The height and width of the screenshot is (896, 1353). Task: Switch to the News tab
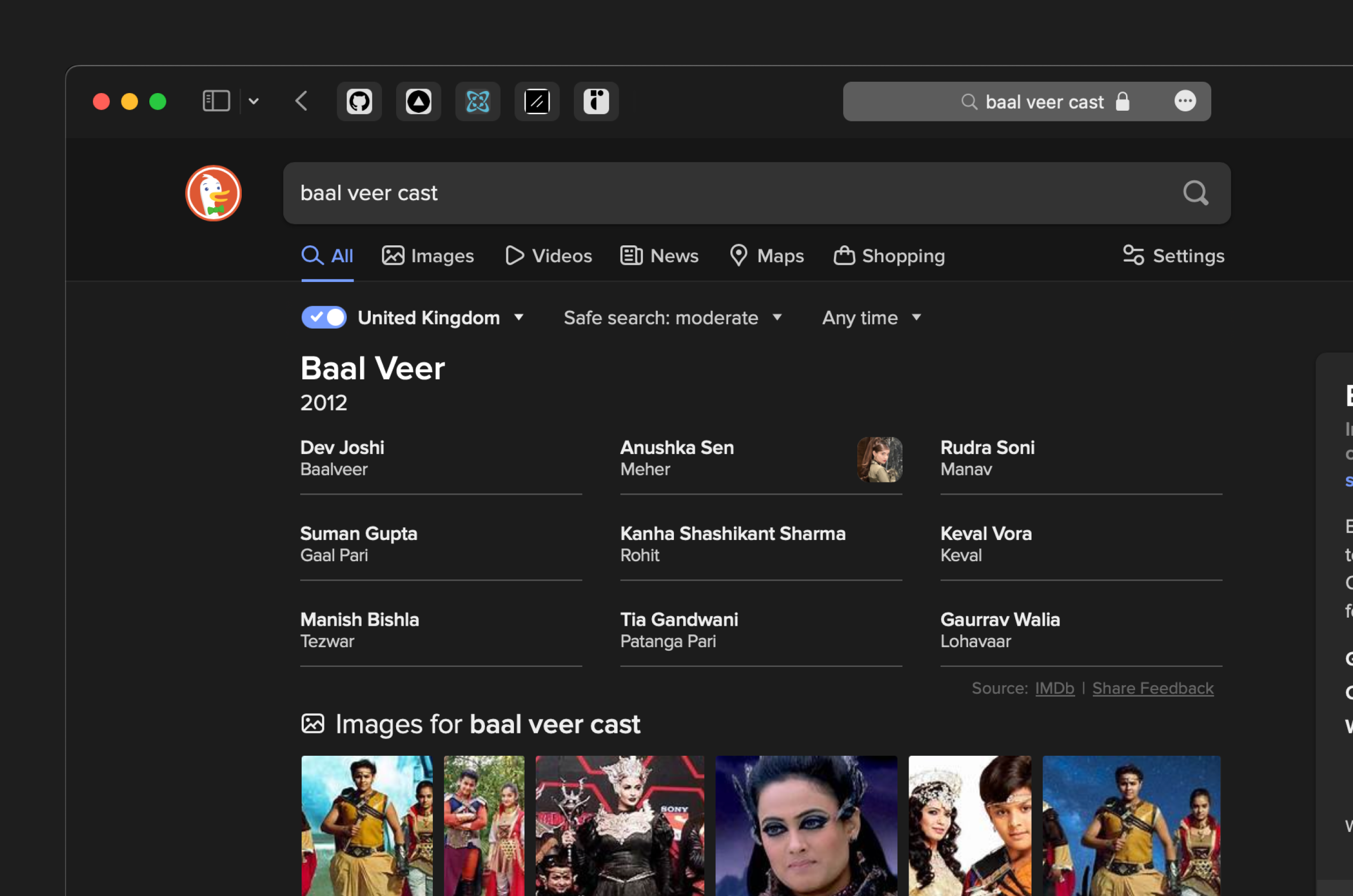pos(659,255)
